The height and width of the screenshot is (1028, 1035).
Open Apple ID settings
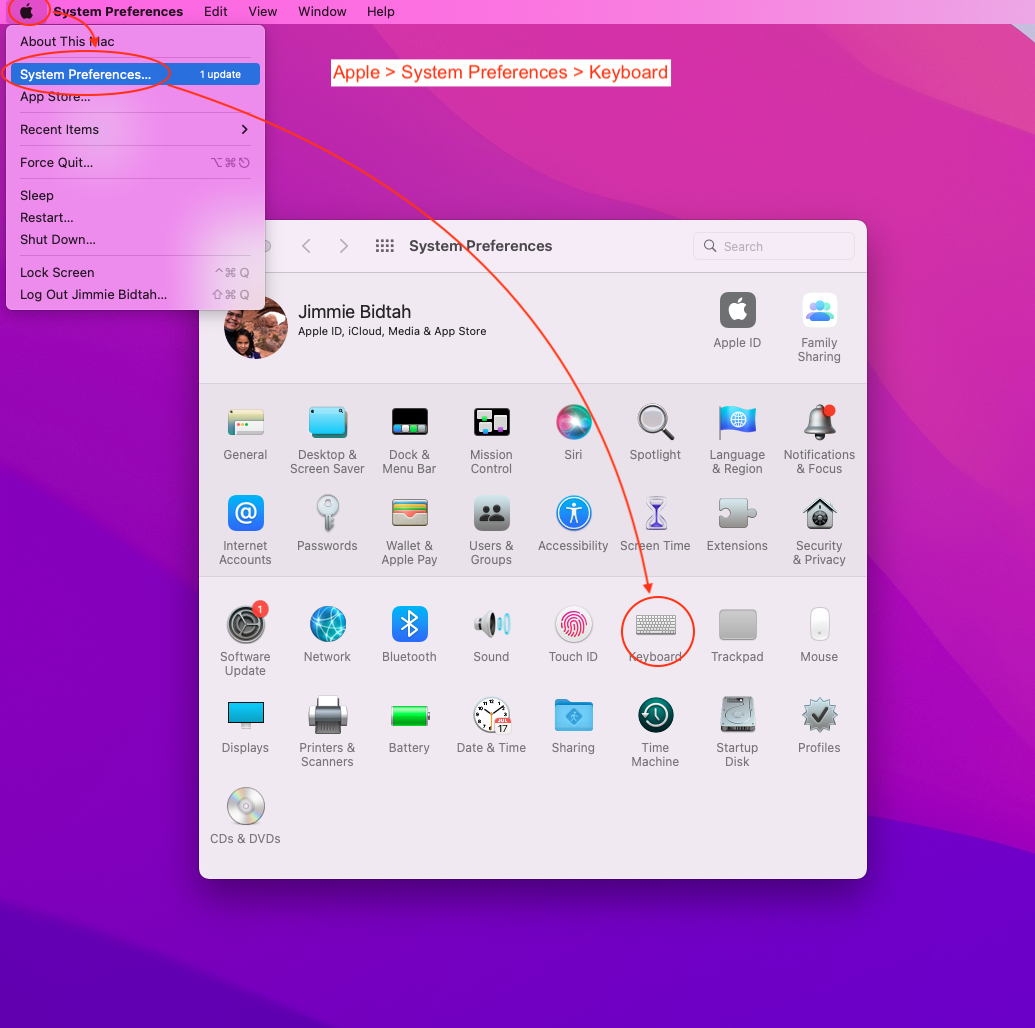coord(737,321)
